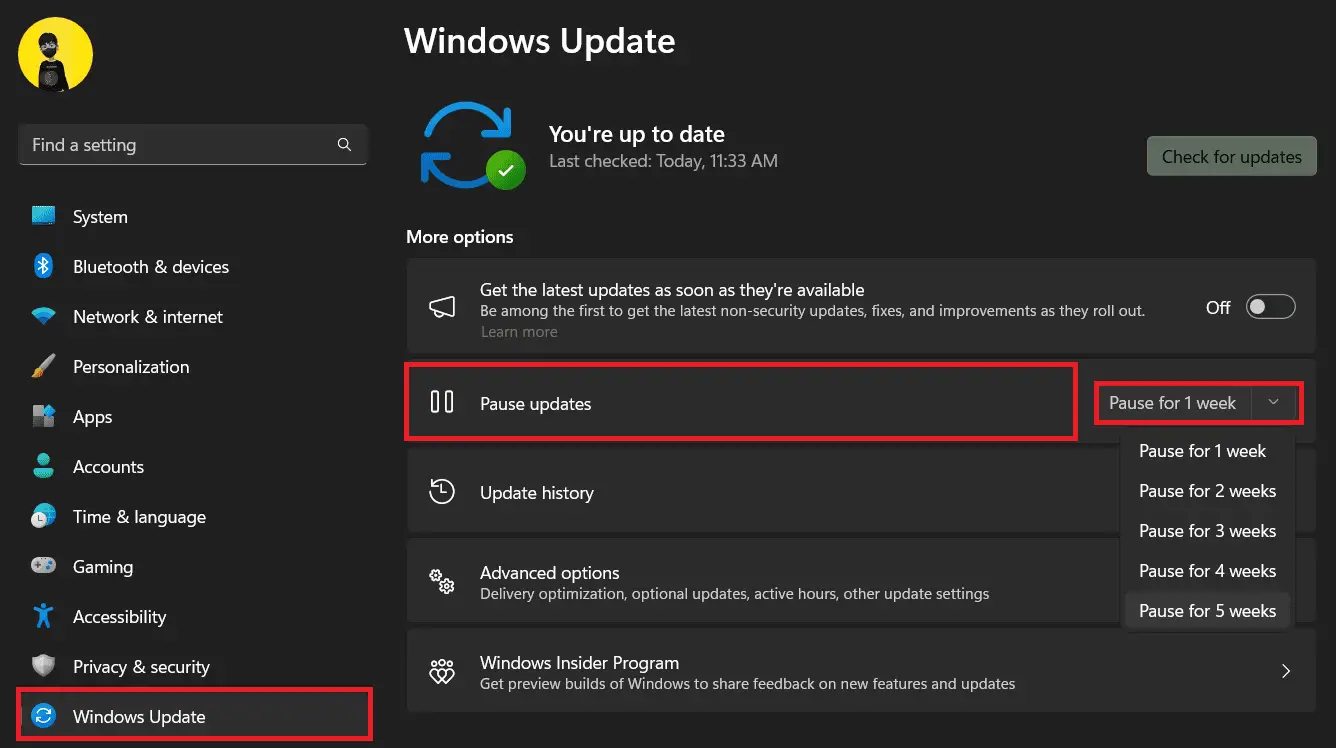Click the Update history clock icon
Viewport: 1336px width, 748px height.
click(441, 492)
